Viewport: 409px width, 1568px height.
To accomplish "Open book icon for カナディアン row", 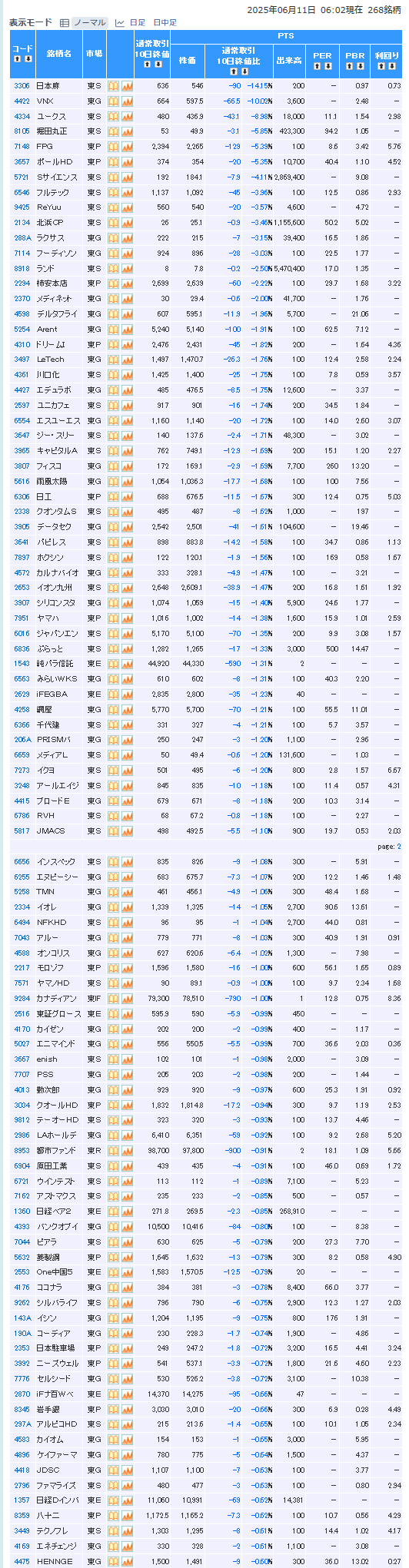I will pyautogui.click(x=114, y=999).
